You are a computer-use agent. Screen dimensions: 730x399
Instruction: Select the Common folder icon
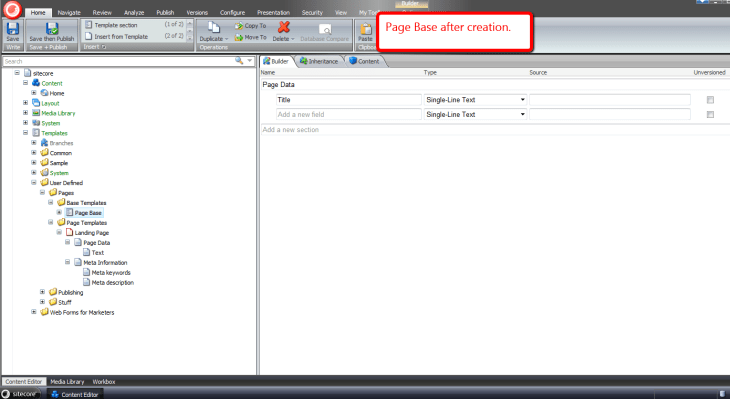[x=44, y=152]
